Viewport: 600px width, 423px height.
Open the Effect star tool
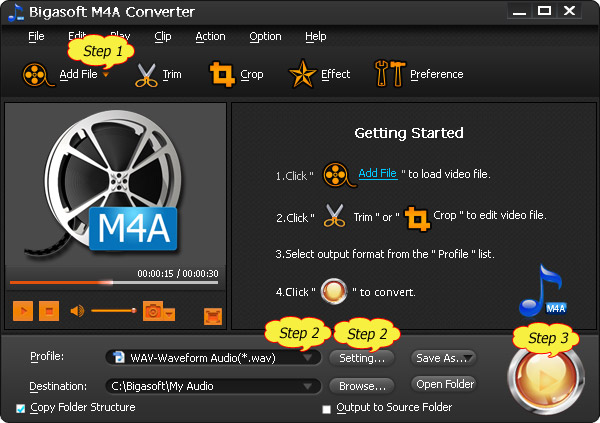pos(302,73)
